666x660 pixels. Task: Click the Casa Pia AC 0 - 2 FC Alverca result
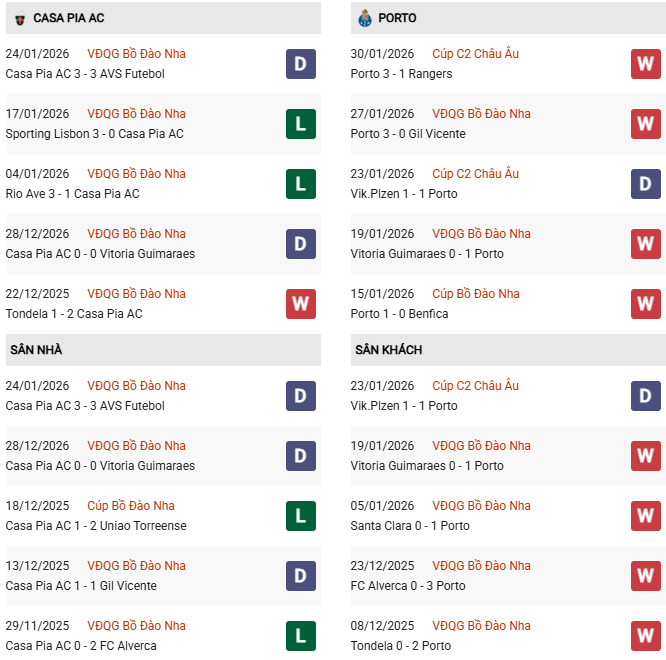[x=80, y=646]
